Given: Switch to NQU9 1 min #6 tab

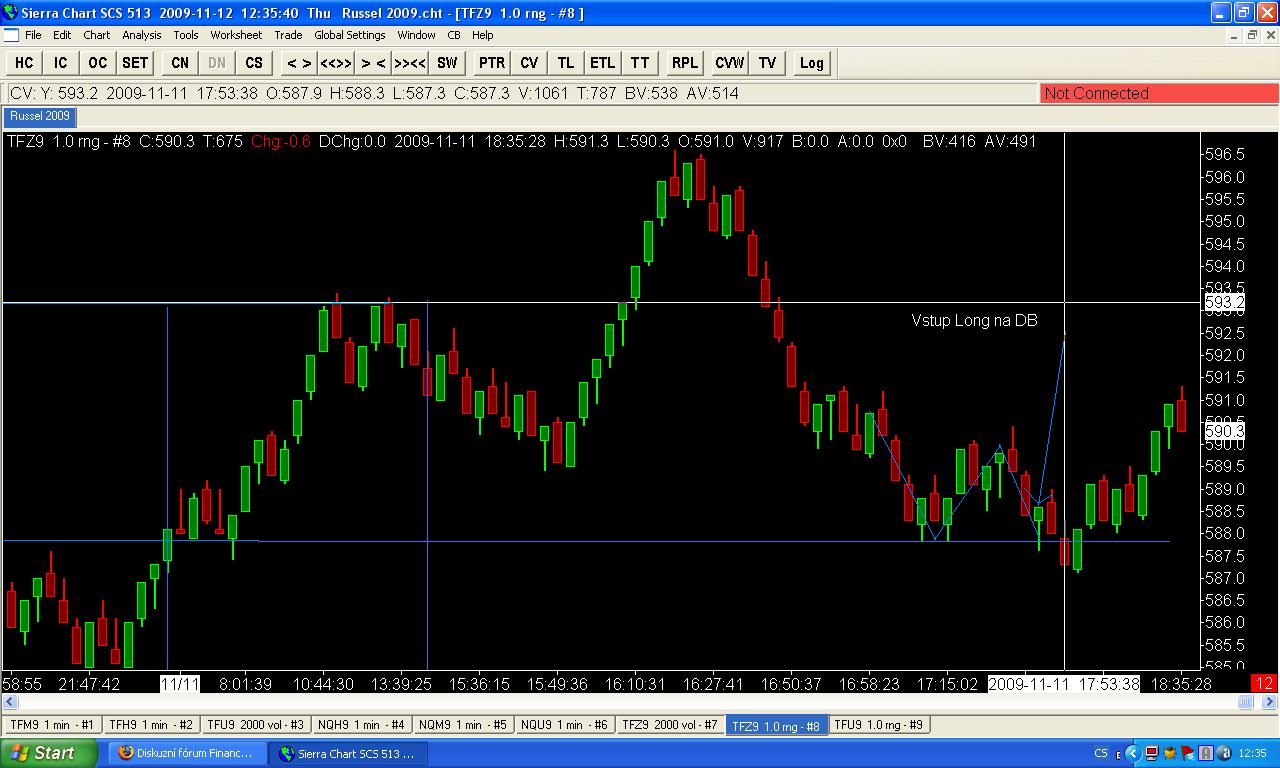Looking at the screenshot, I should [x=565, y=725].
